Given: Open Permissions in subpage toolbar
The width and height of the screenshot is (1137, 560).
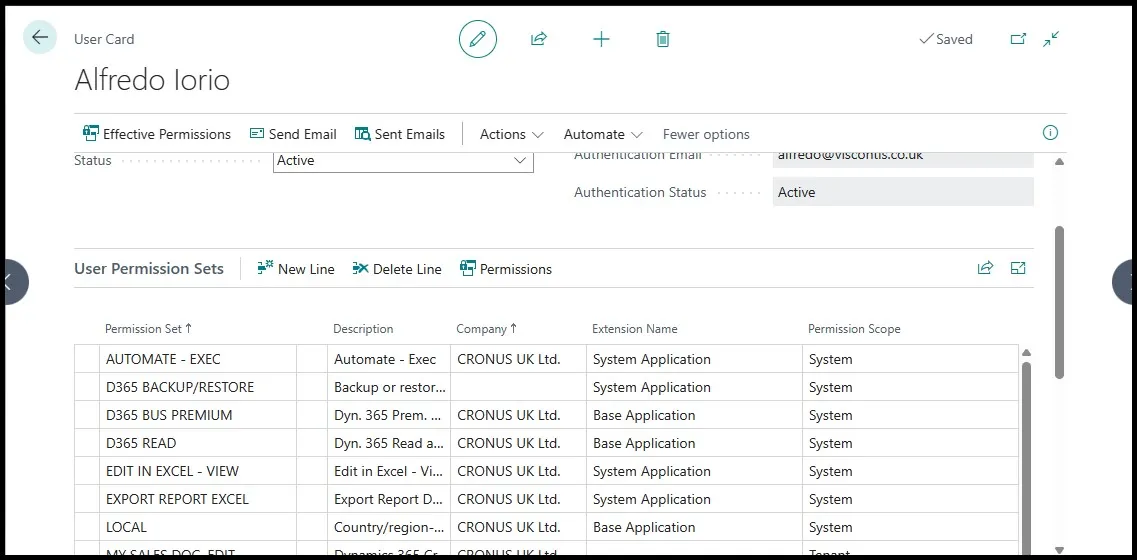Looking at the screenshot, I should 505,269.
